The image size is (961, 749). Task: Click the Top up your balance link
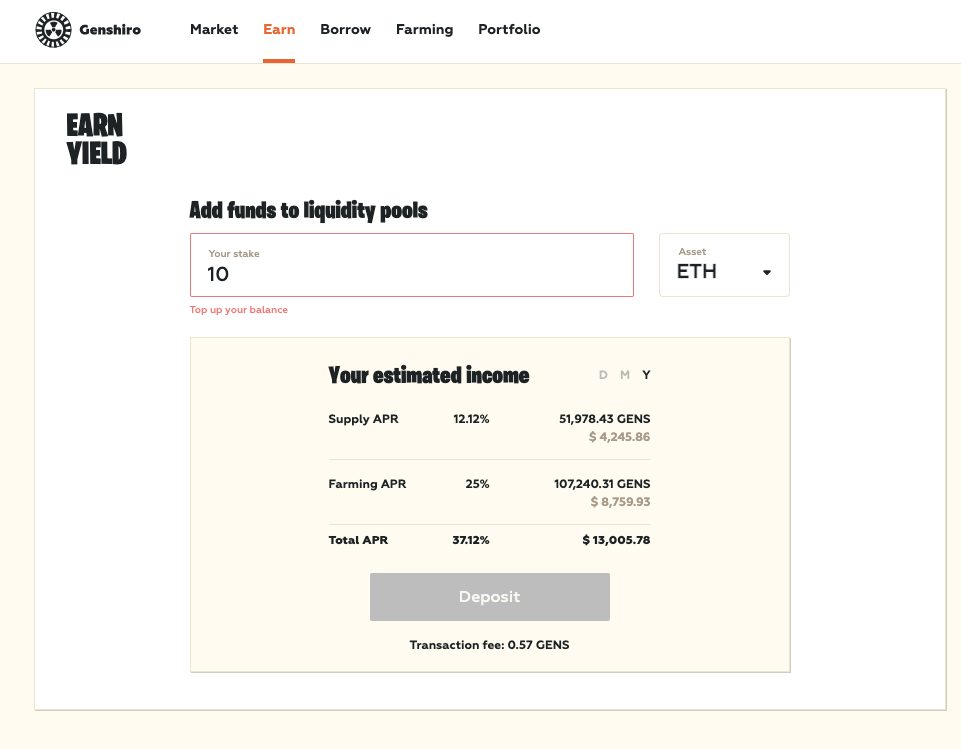click(238, 310)
